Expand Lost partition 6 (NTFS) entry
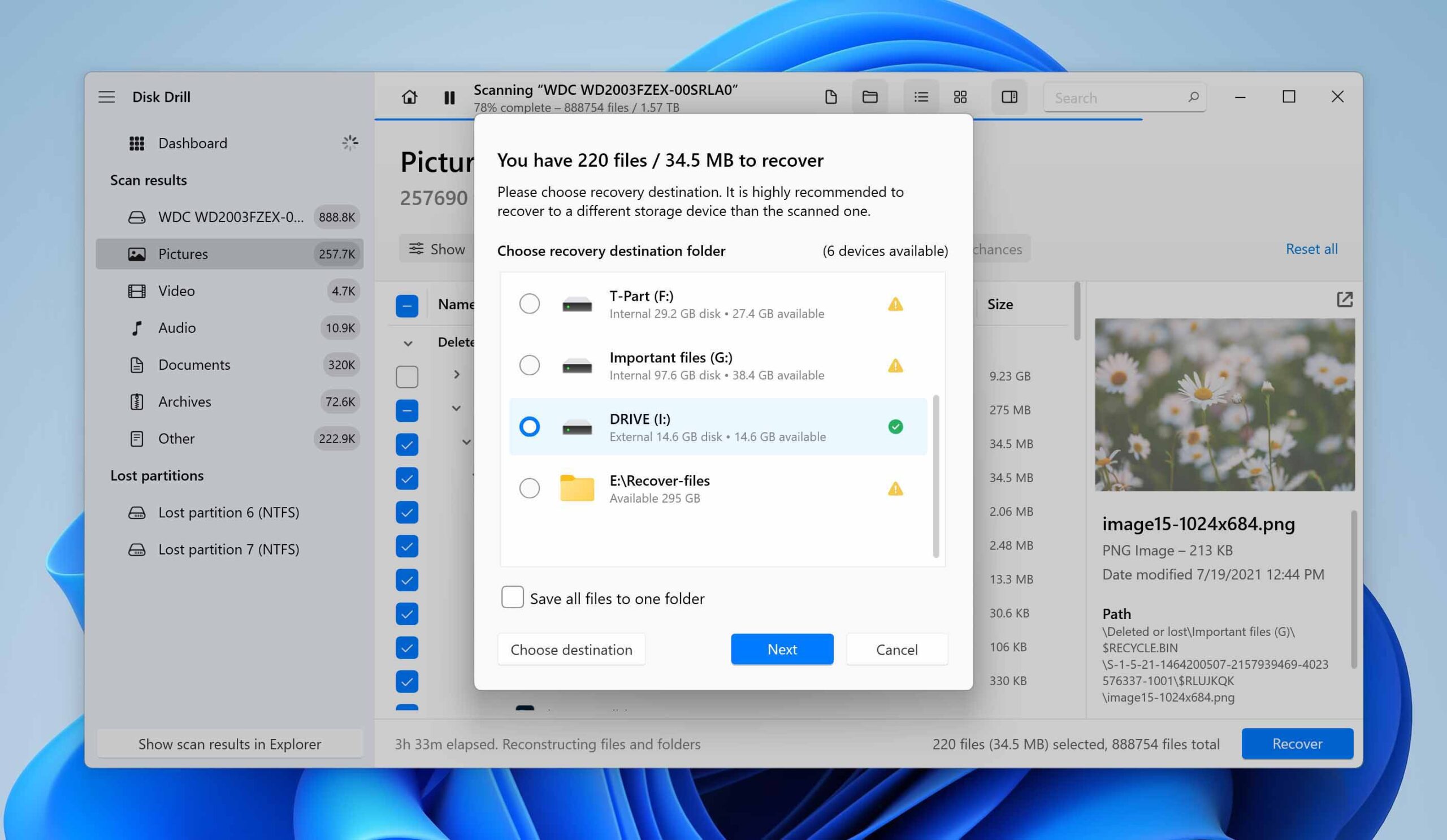Viewport: 1447px width, 840px height. tap(229, 512)
